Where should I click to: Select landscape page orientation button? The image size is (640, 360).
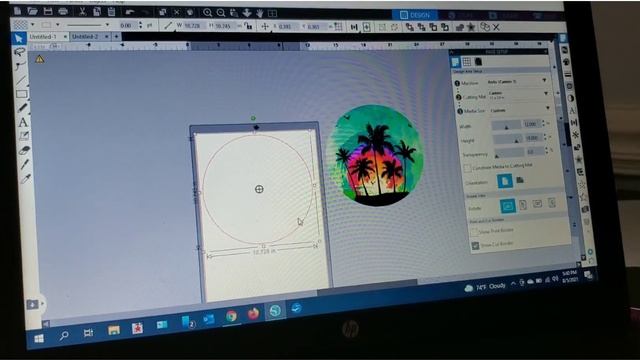(x=520, y=180)
